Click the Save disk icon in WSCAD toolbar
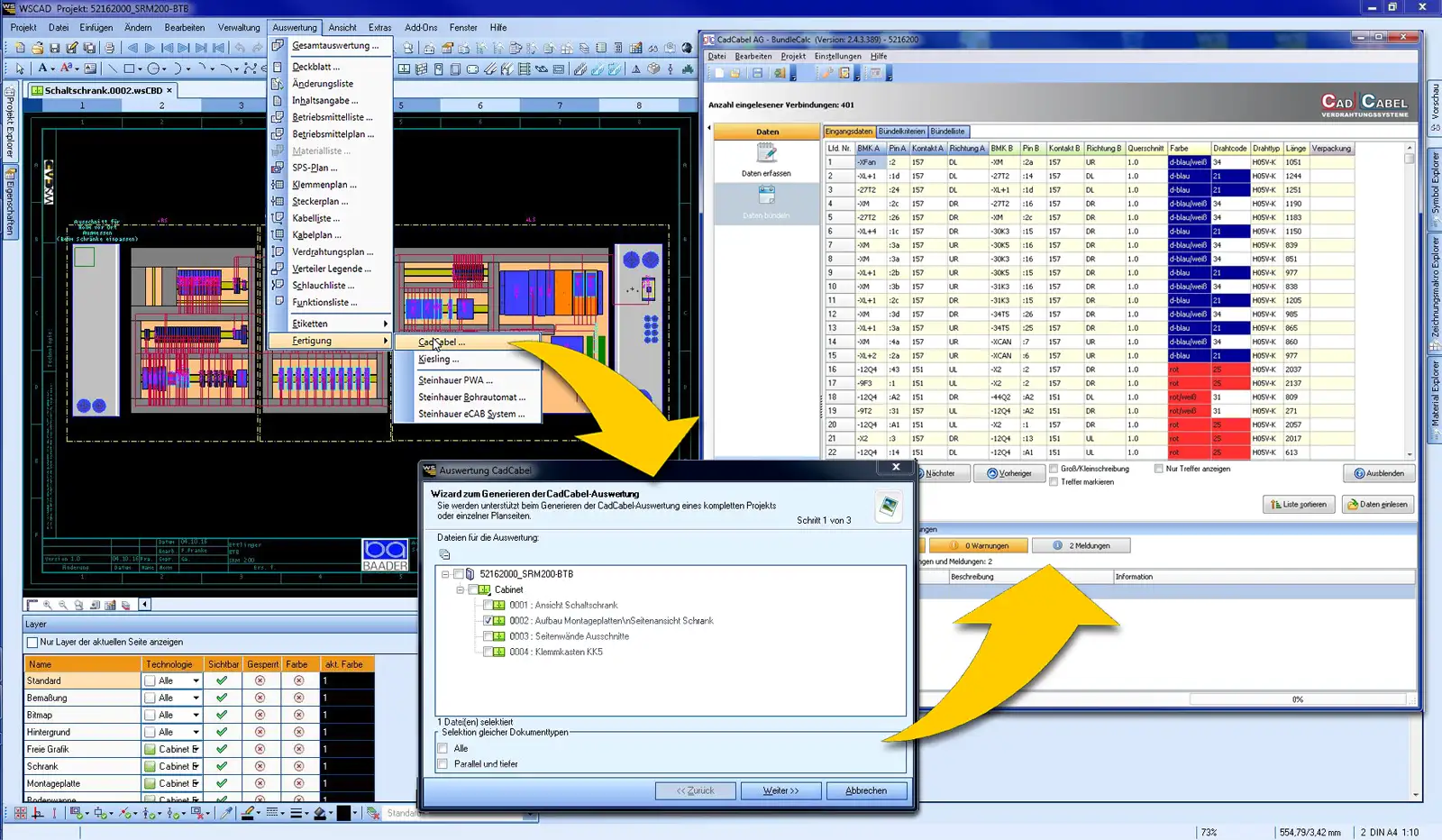This screenshot has width=1442, height=840. pyautogui.click(x=54, y=48)
